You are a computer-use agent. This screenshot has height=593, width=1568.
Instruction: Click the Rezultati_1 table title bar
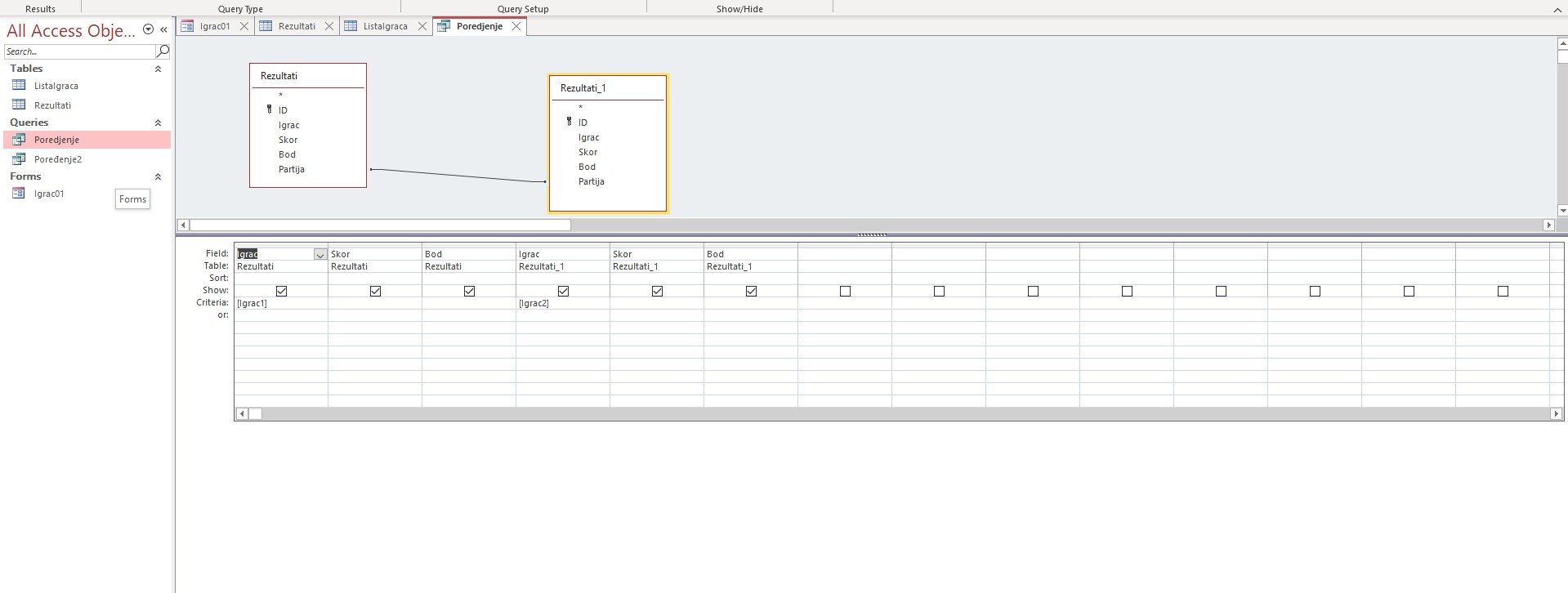point(608,88)
